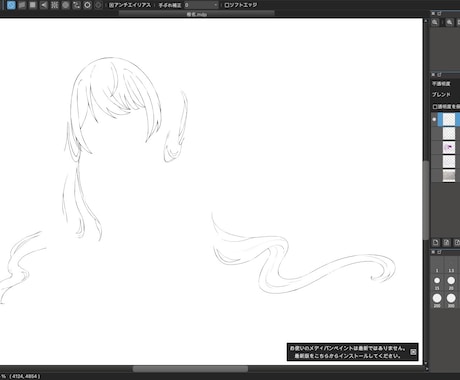Screen dimensions: 460x380
Task: Enable the radial lines snap icon
Action: tap(55, 5)
